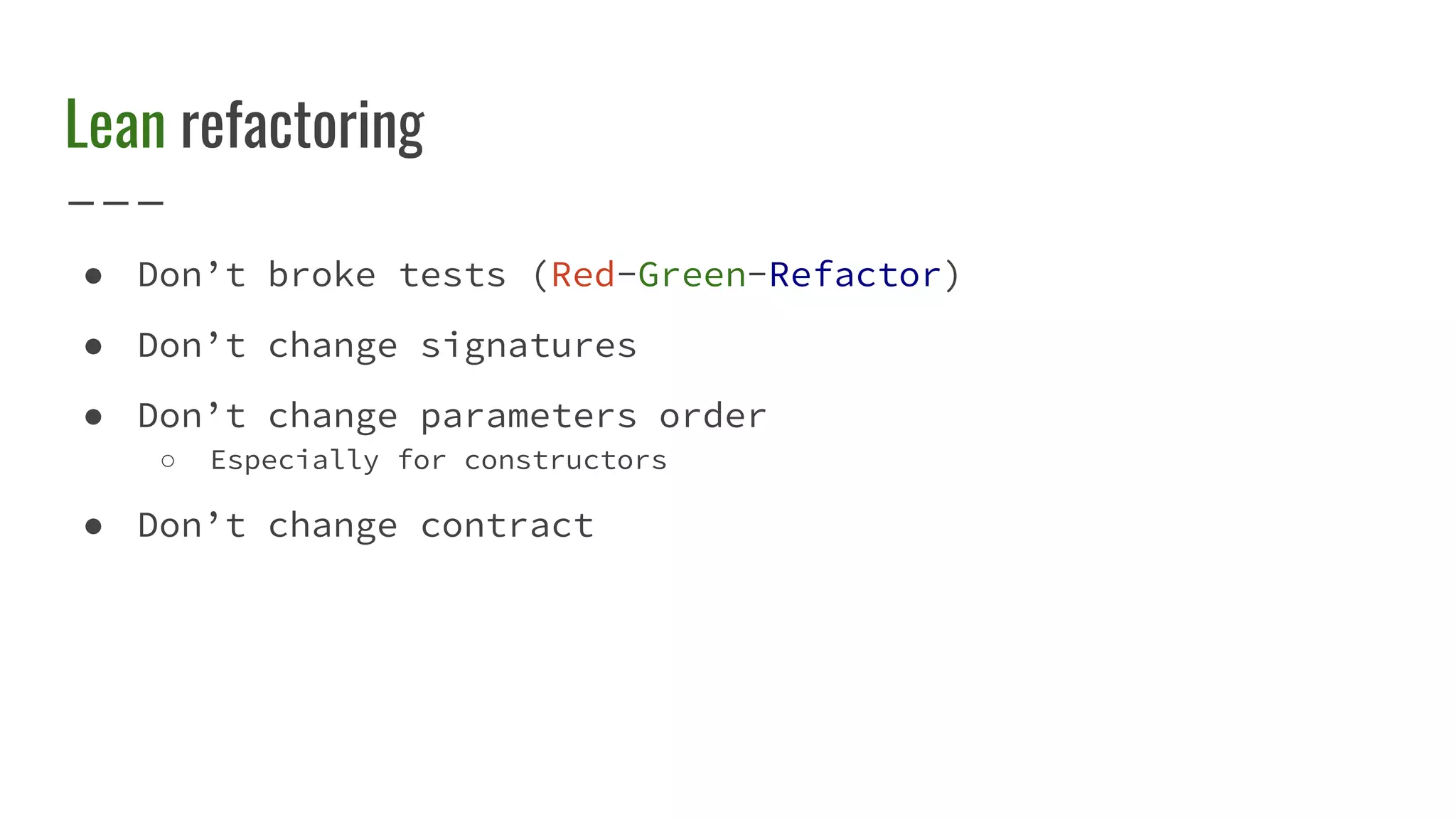
Task: Click the blue word "Refactor"
Action: (x=855, y=275)
